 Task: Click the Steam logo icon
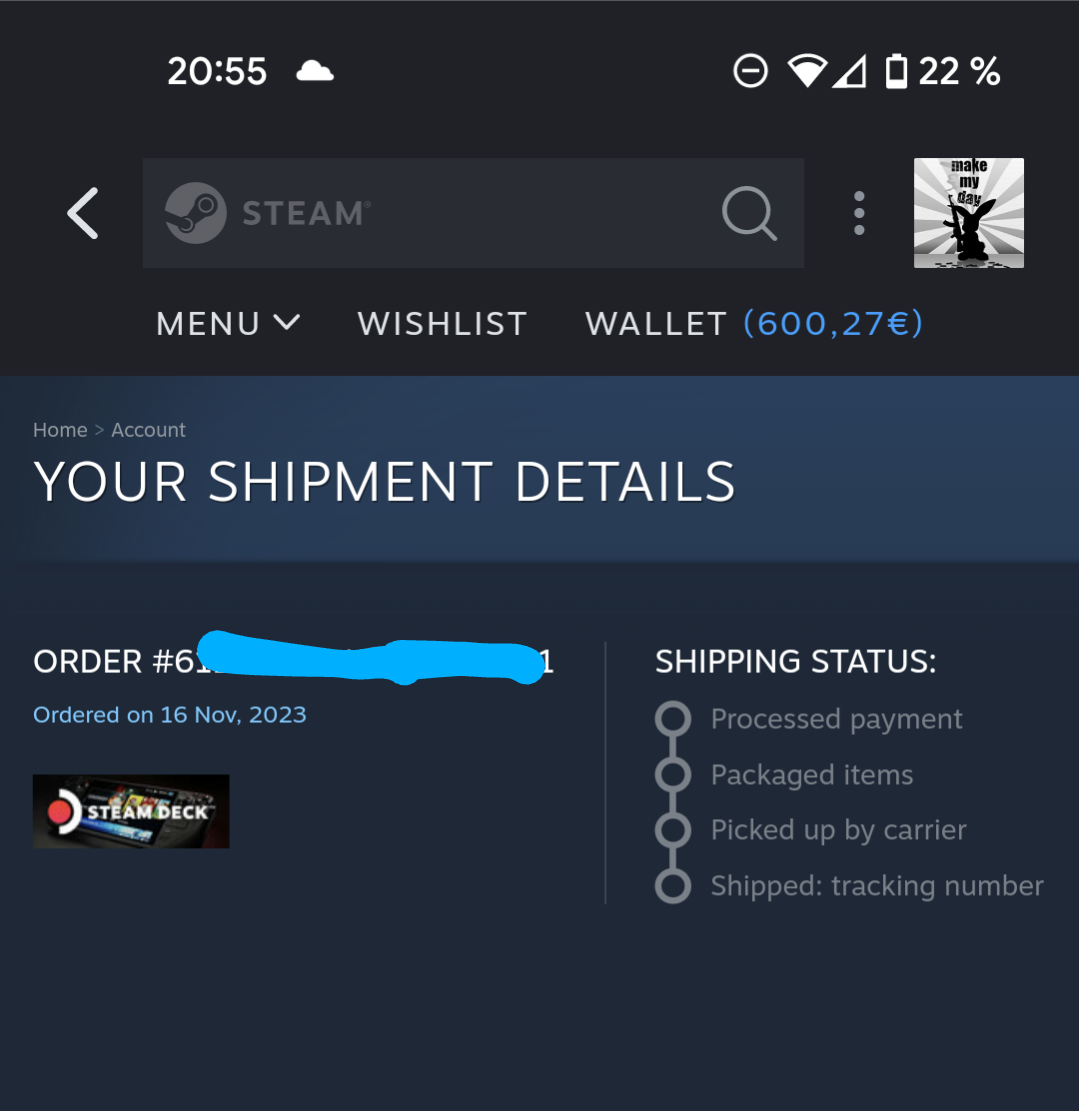196,213
